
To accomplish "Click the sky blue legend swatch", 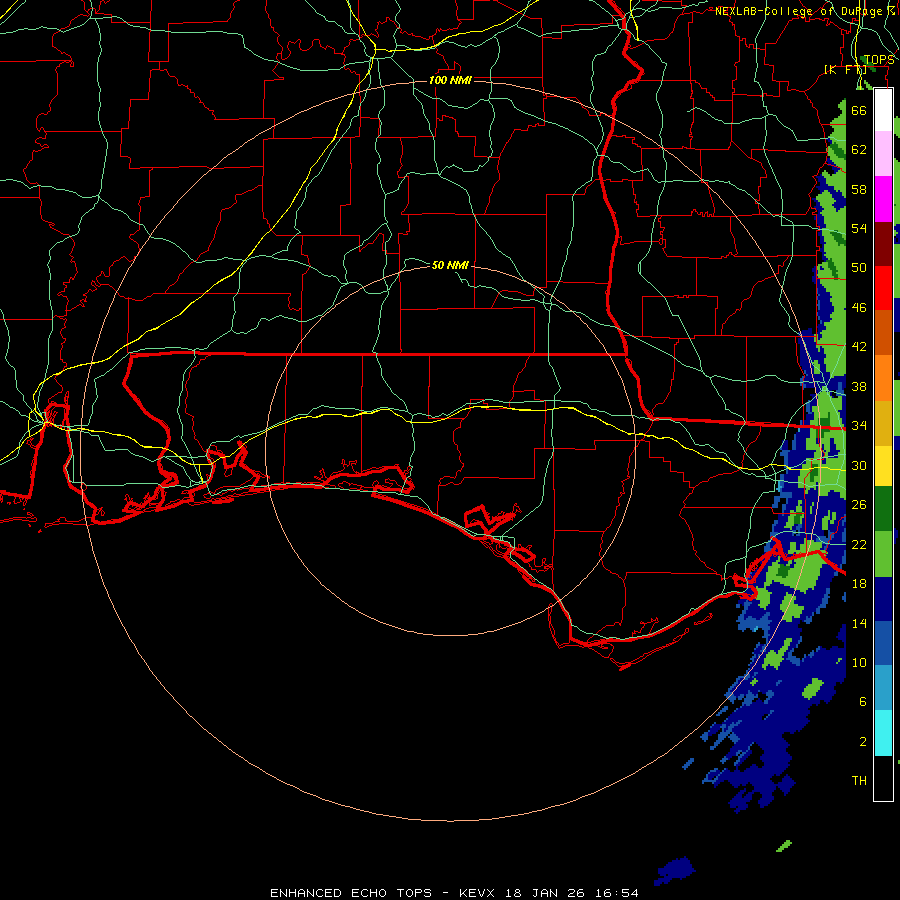I will (883, 688).
